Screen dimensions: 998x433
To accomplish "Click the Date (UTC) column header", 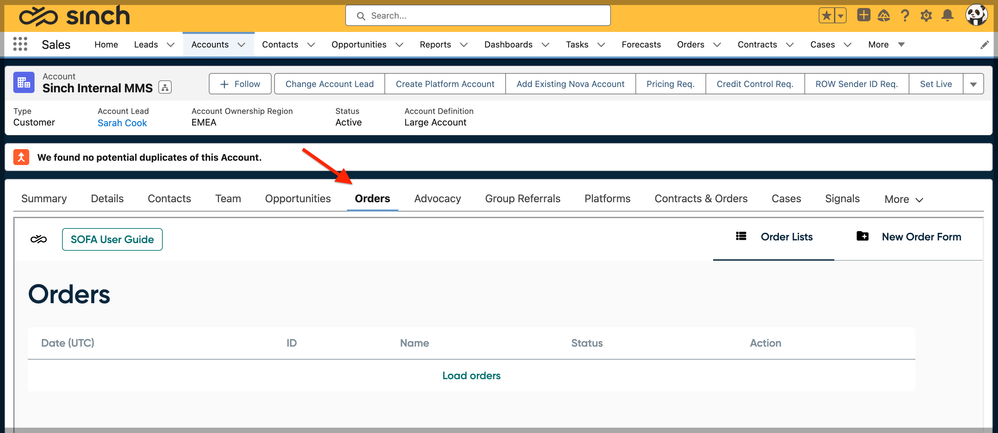I will click(67, 343).
